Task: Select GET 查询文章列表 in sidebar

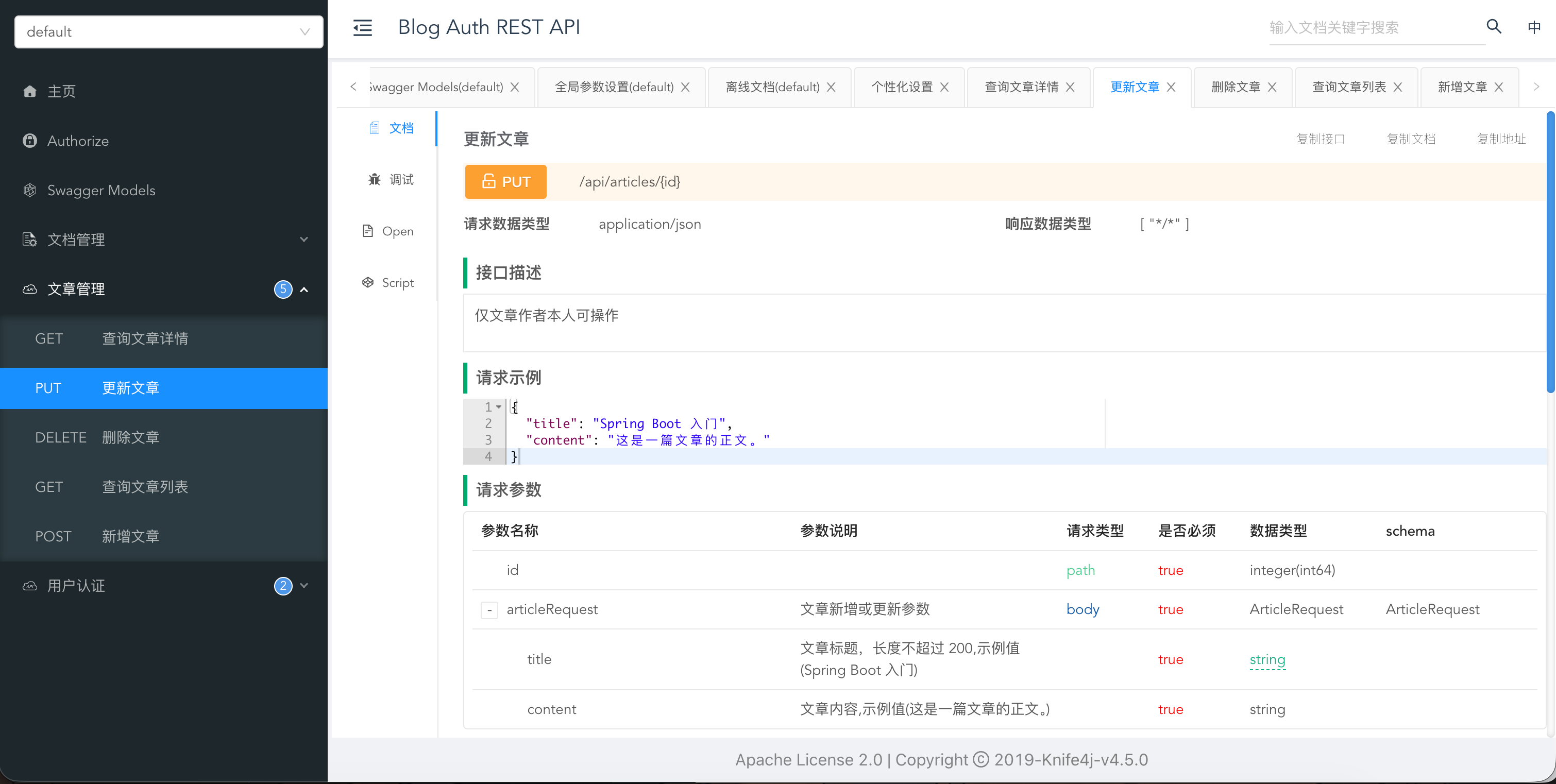Action: click(x=164, y=487)
